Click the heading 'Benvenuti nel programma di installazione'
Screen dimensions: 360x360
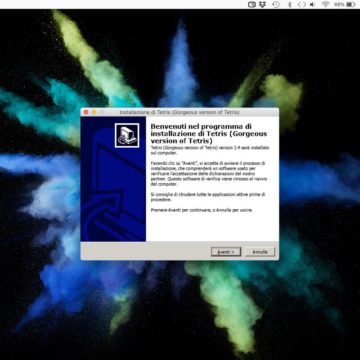pos(209,134)
